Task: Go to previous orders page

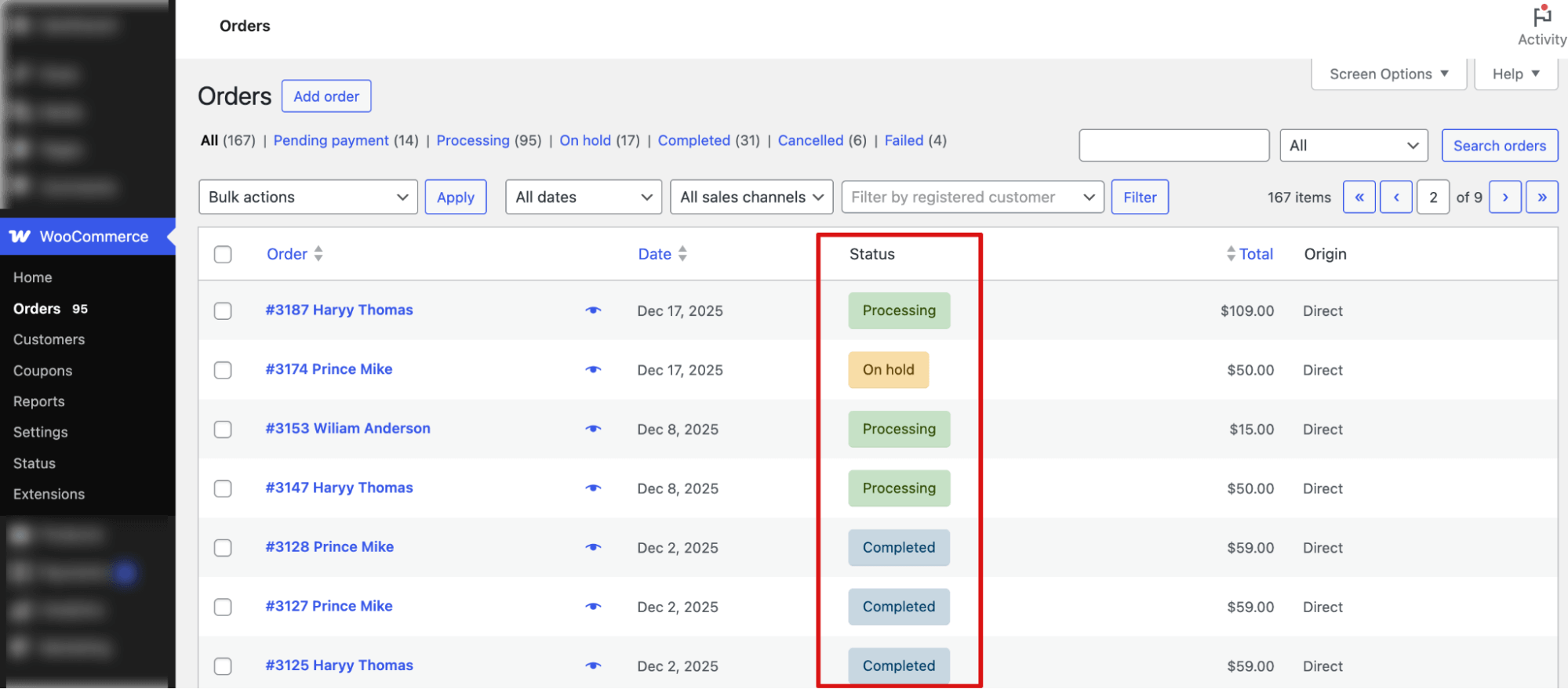Action: pyautogui.click(x=1396, y=198)
